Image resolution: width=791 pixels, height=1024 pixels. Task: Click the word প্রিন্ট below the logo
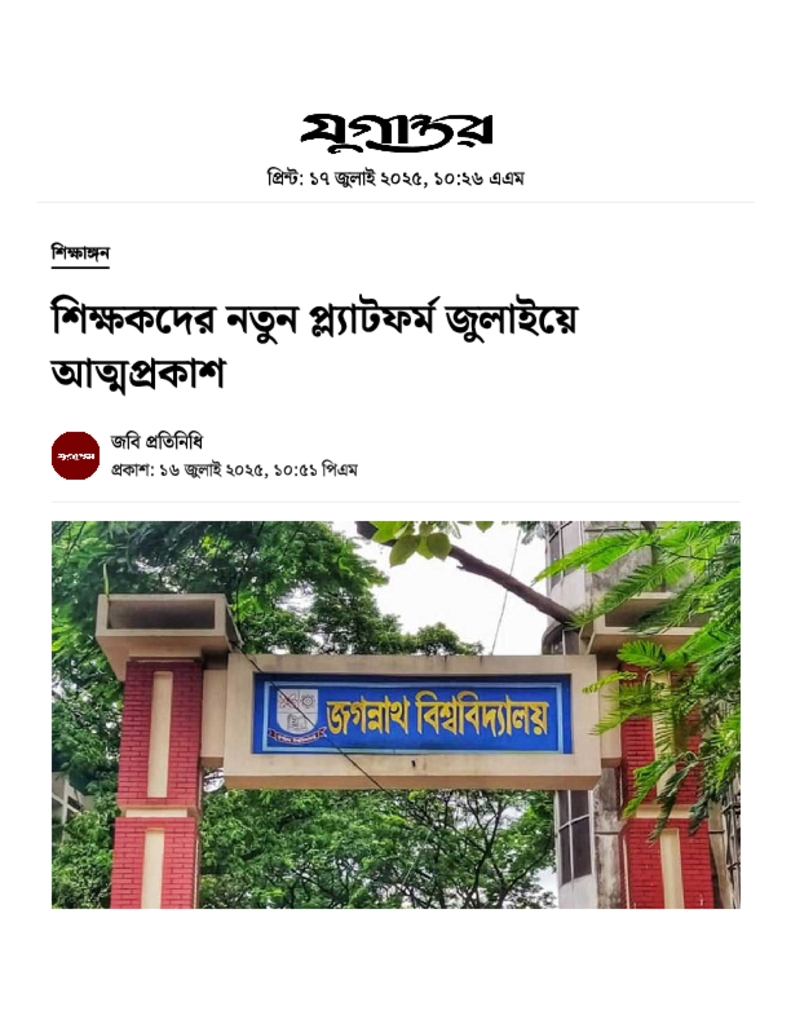283,178
